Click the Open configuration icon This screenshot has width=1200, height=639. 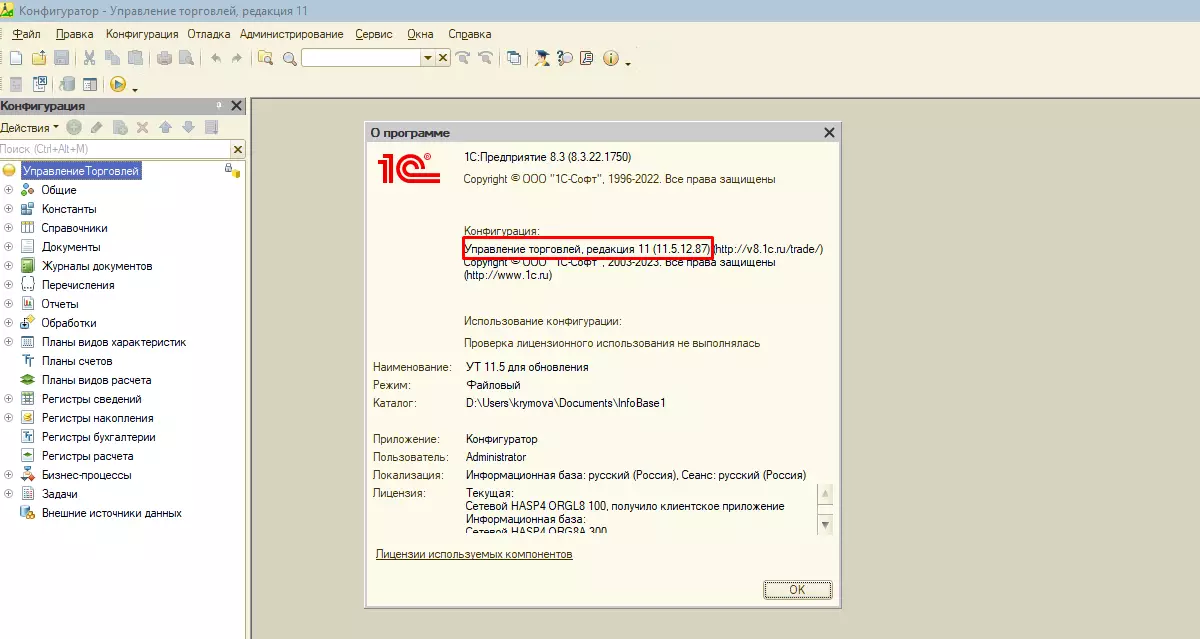point(16,84)
